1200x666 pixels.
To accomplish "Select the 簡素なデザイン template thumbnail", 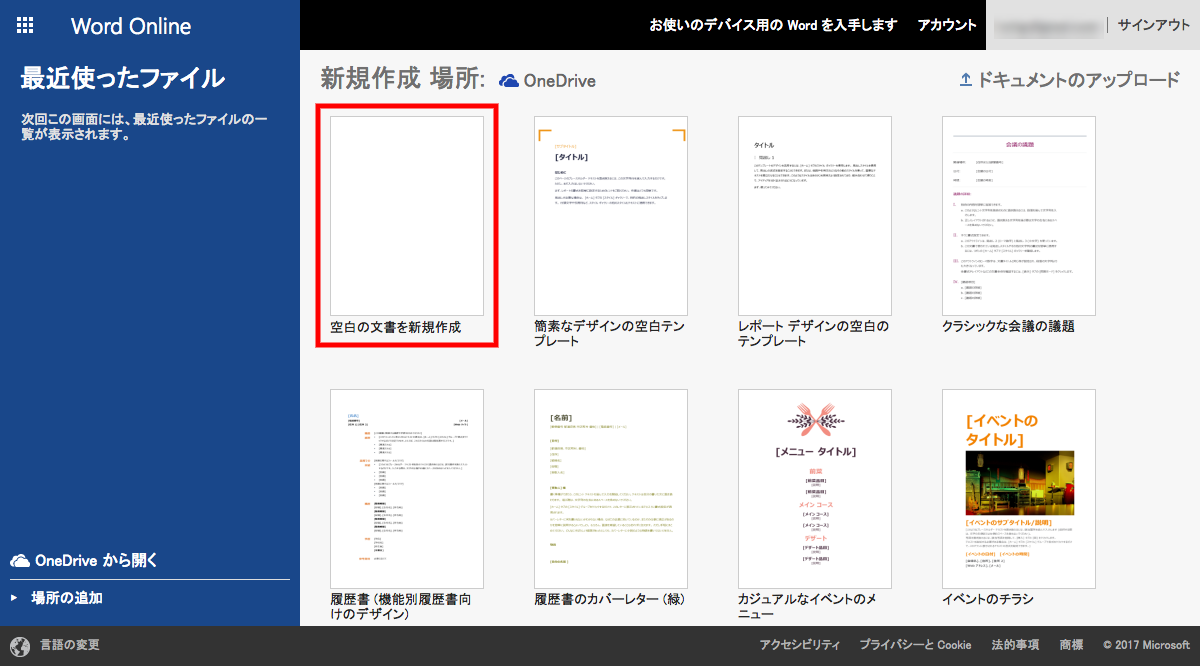I will tap(611, 216).
